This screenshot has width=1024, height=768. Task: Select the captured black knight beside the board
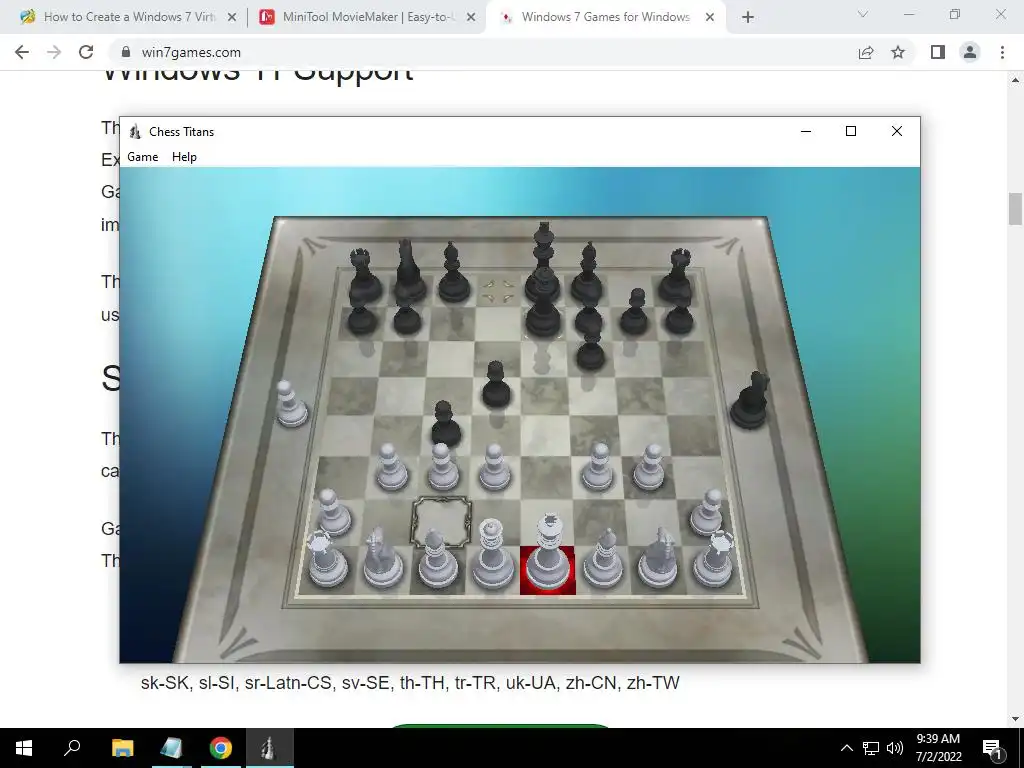click(750, 400)
